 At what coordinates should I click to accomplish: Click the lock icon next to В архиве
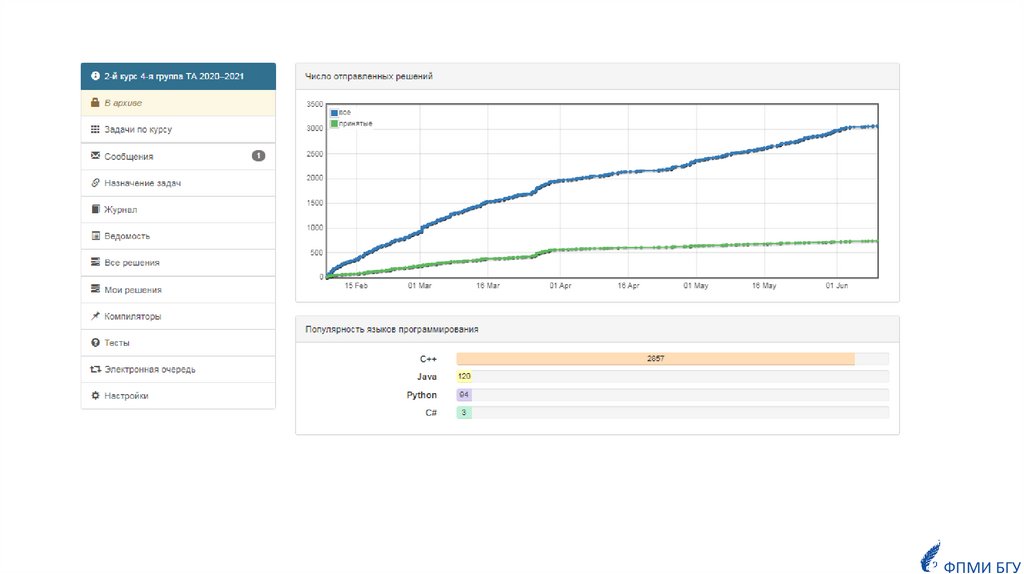95,103
